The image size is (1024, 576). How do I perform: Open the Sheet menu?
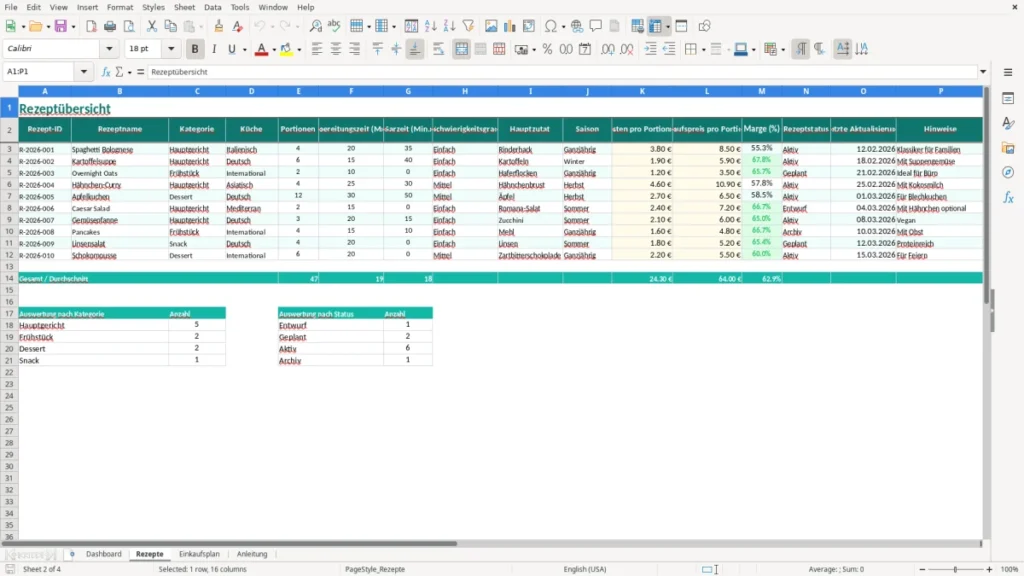click(x=184, y=7)
